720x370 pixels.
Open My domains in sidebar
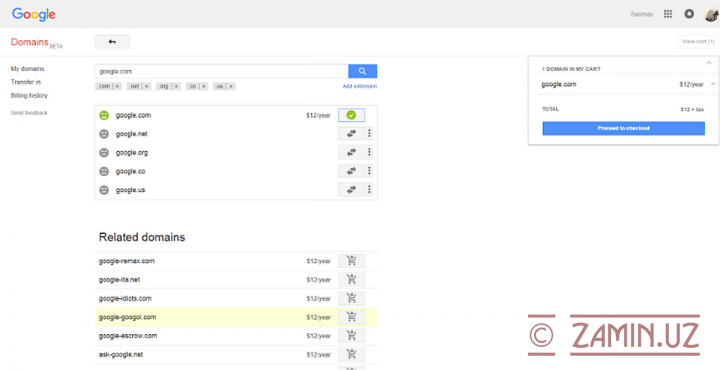coord(28,69)
